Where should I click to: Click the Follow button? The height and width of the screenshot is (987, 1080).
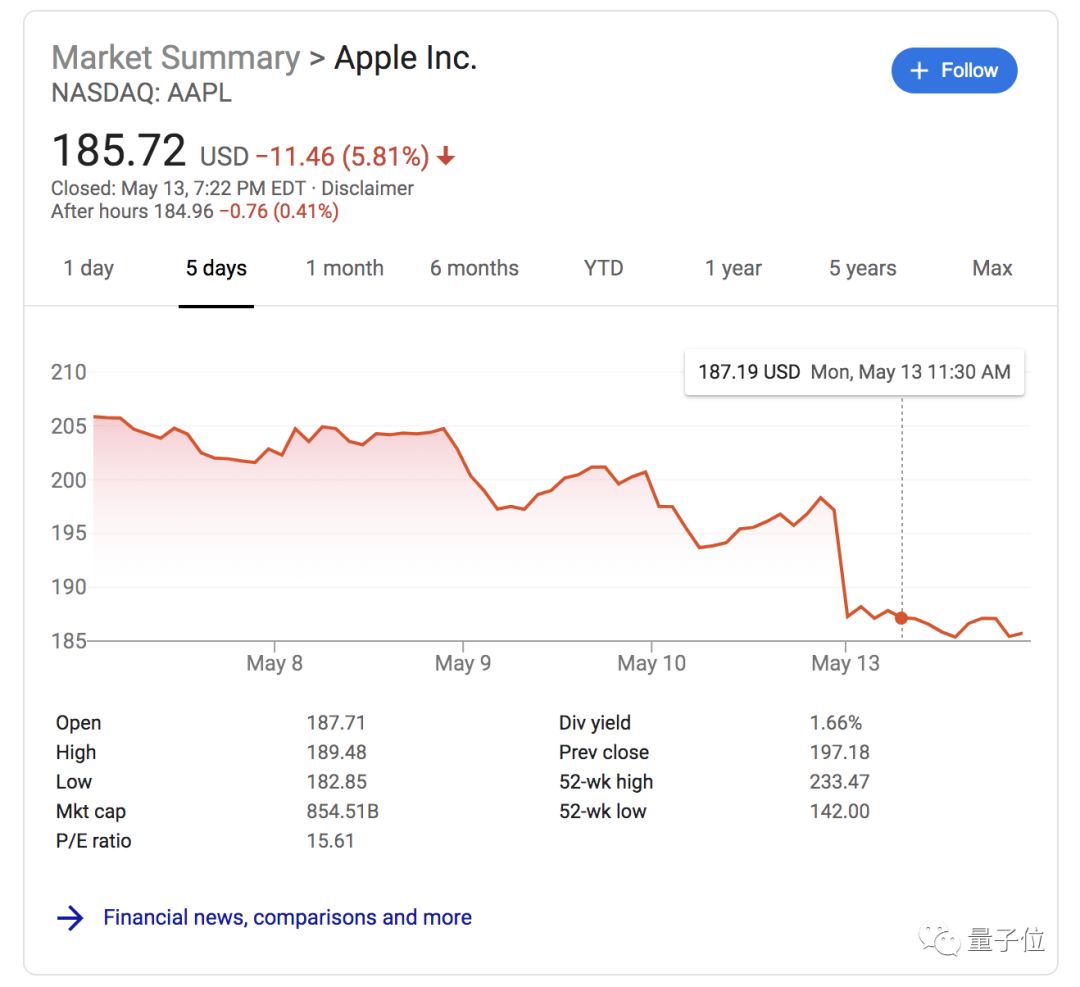pos(954,71)
